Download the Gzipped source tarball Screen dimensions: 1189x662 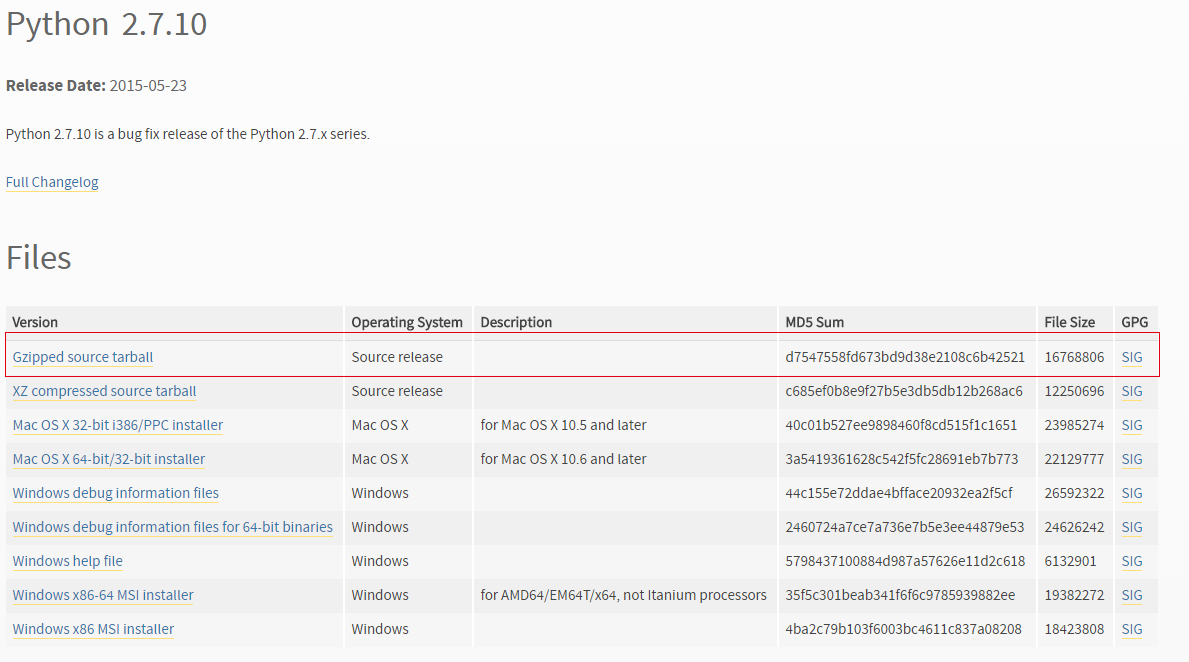click(x=83, y=357)
